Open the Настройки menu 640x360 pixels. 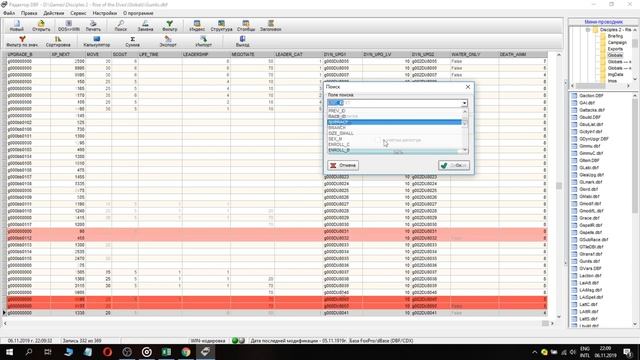pyautogui.click(x=104, y=13)
